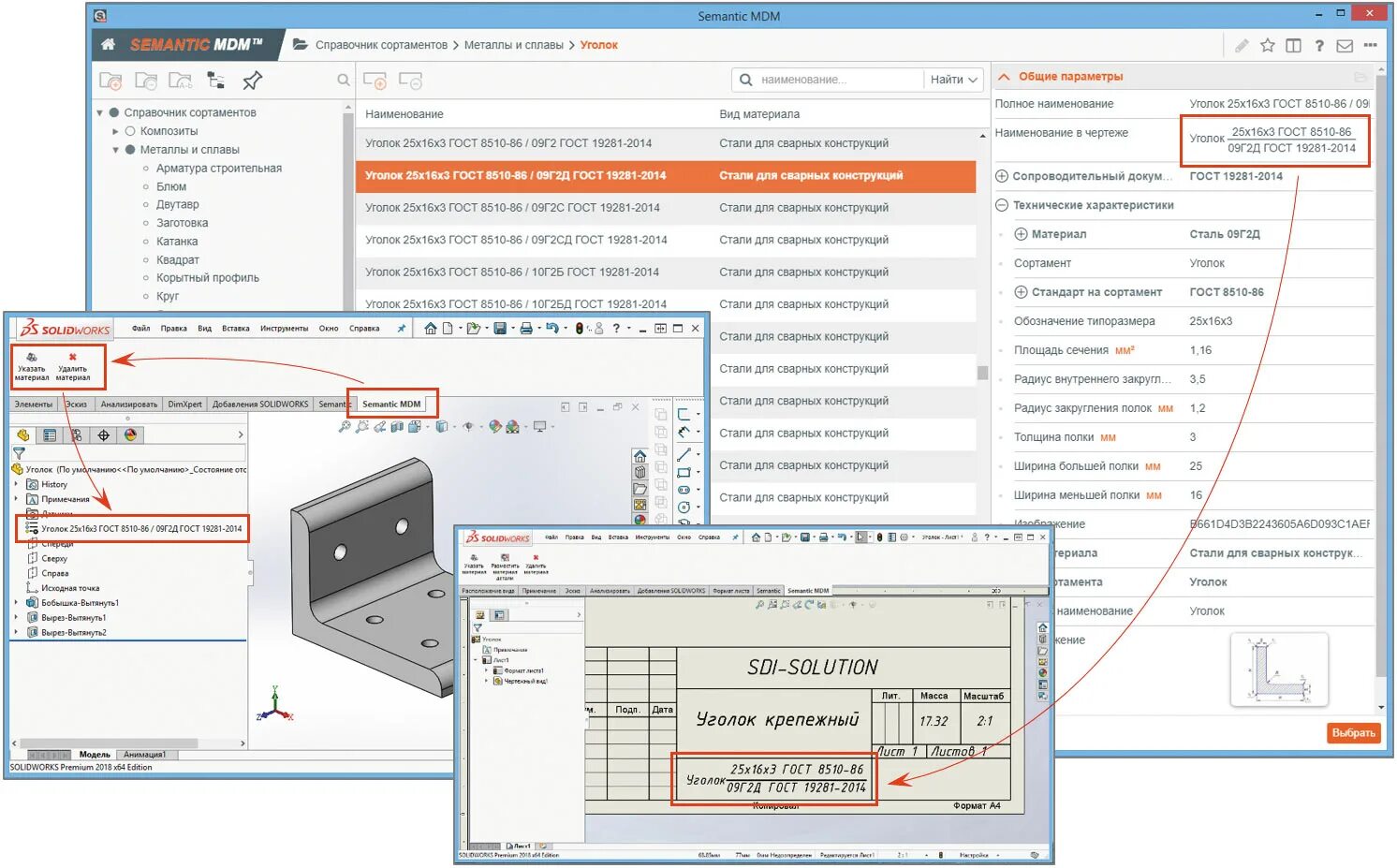Click SolidWorks print icon
The width and height of the screenshot is (1397, 868).
click(526, 328)
